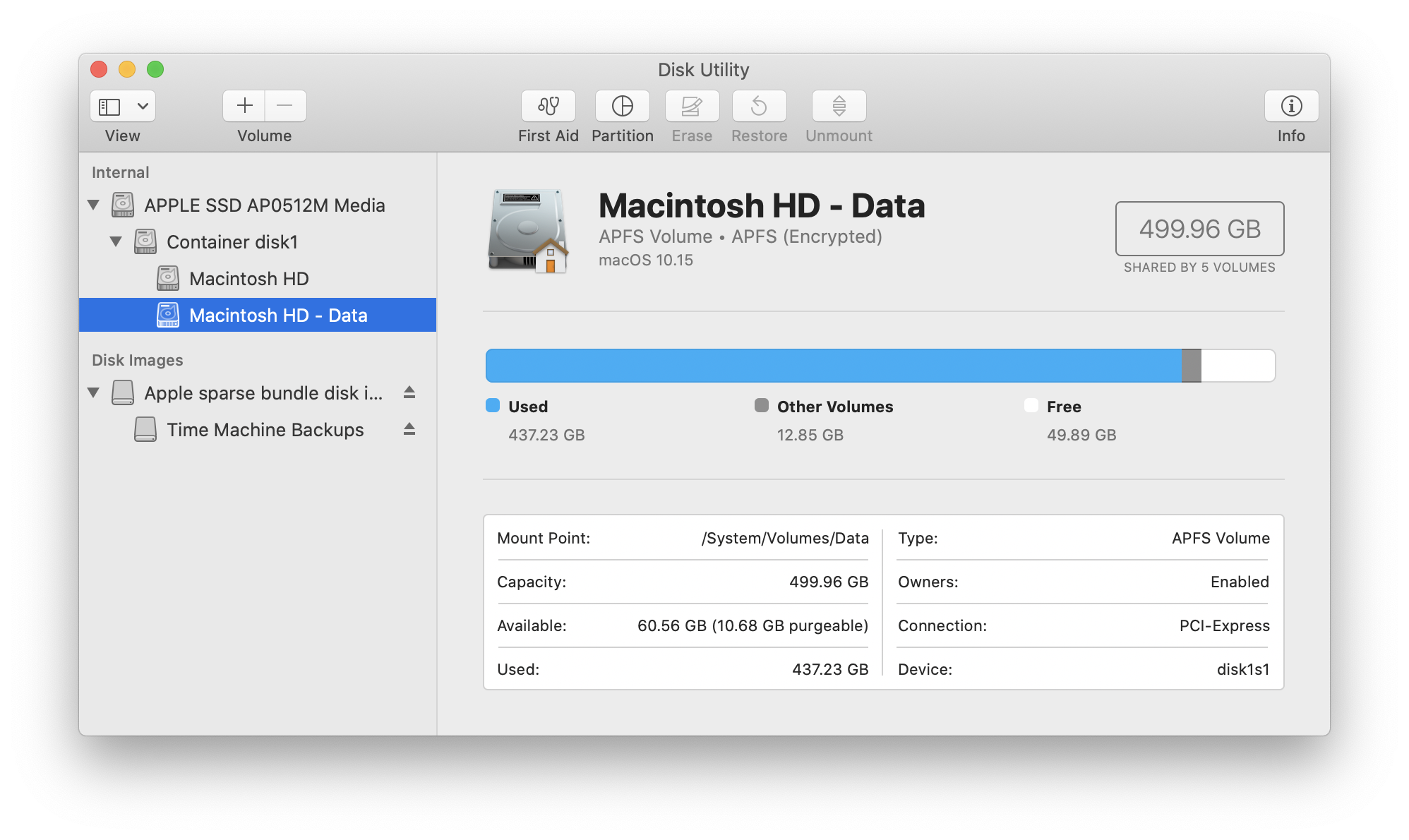This screenshot has width=1409, height=840.
Task: Collapse the APPLE SSD AP0512M Media tree
Action: coord(93,205)
